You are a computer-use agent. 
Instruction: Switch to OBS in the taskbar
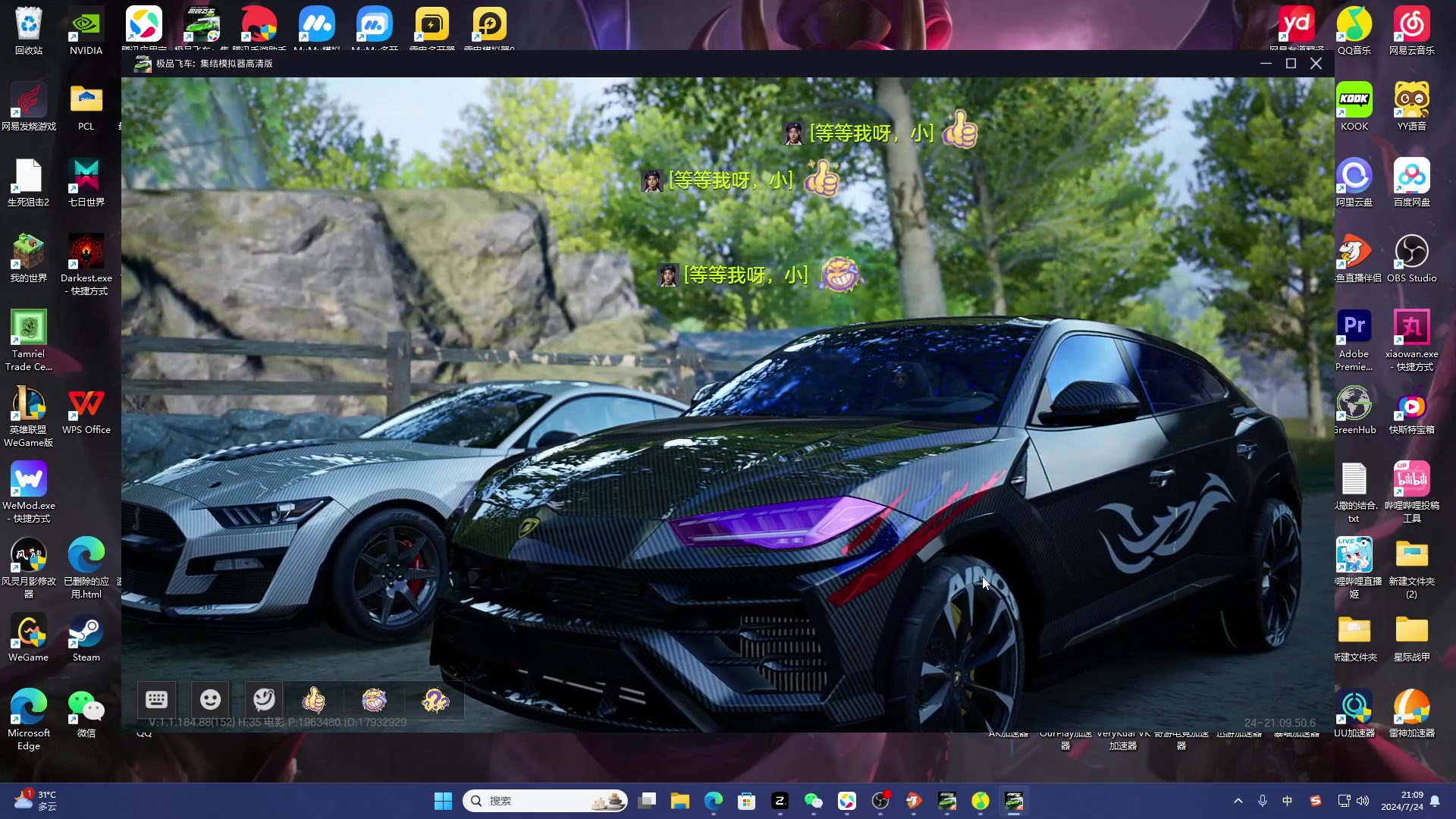880,801
